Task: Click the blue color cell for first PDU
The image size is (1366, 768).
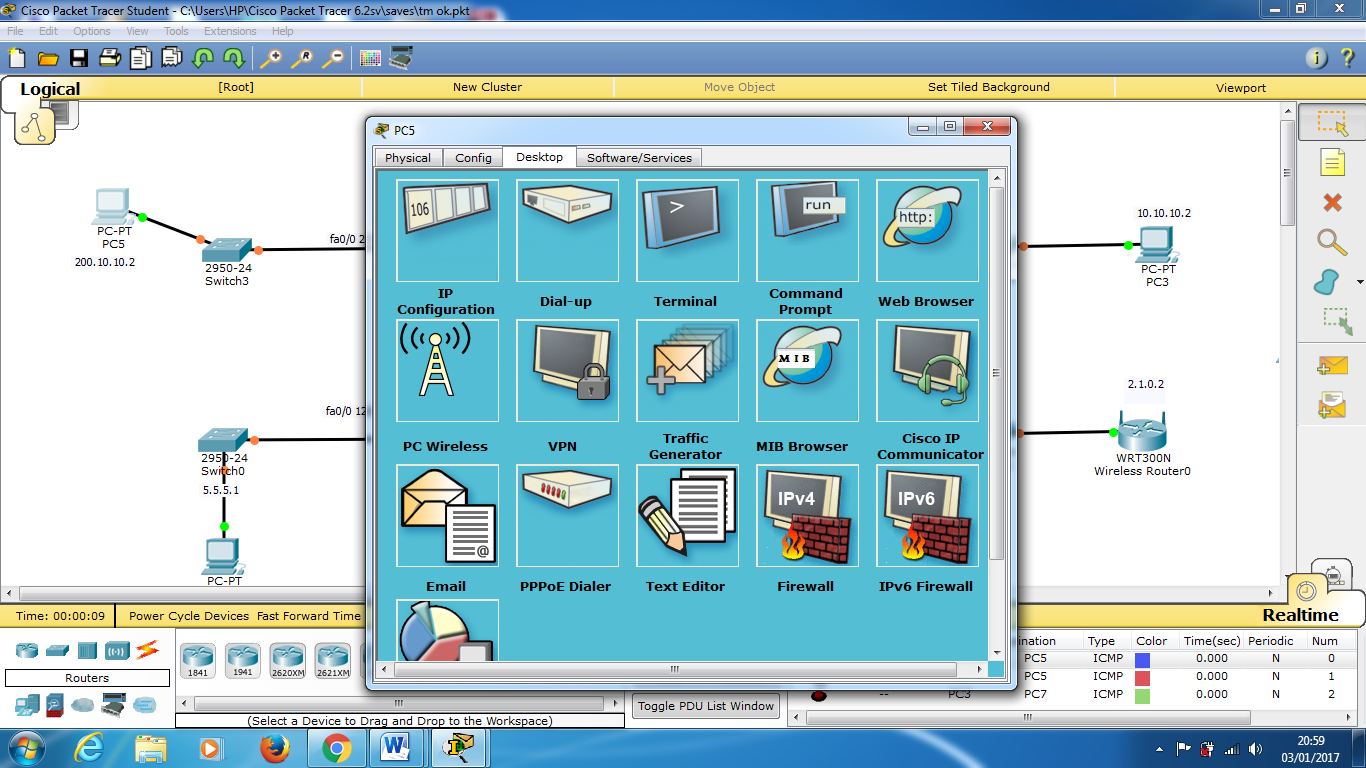Action: point(1143,659)
